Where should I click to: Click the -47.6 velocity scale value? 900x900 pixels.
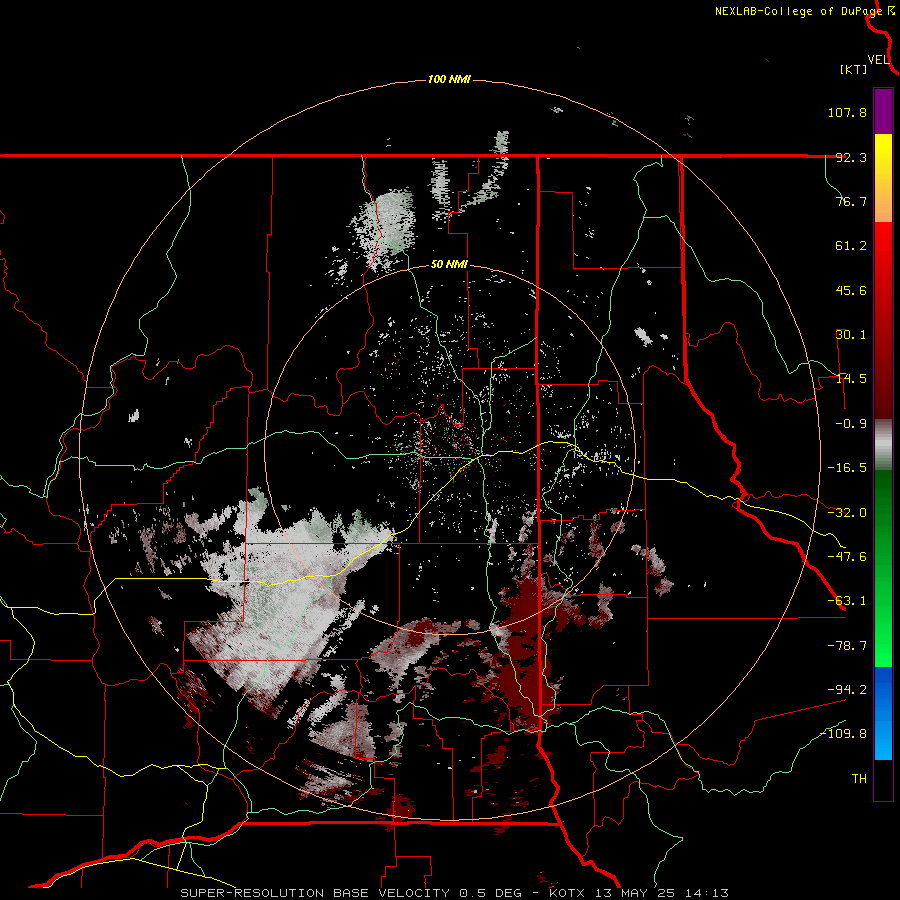point(847,557)
